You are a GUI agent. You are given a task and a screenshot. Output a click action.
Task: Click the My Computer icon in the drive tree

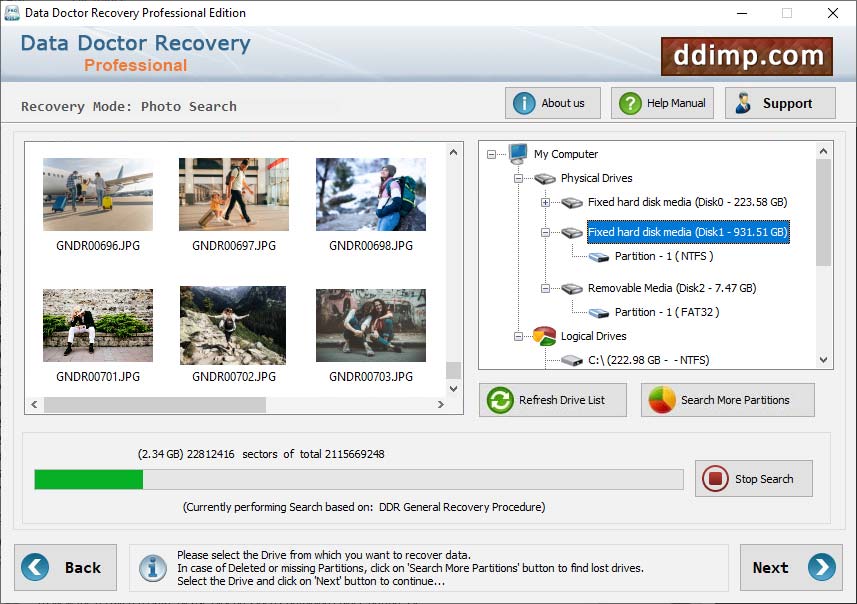(517, 154)
